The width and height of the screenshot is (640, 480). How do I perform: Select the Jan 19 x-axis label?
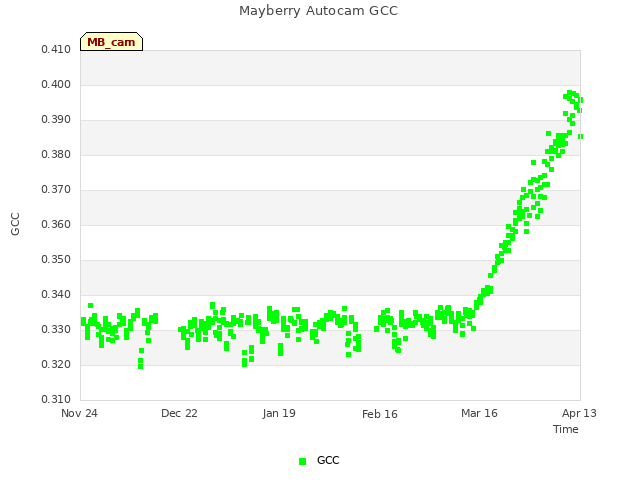click(279, 413)
